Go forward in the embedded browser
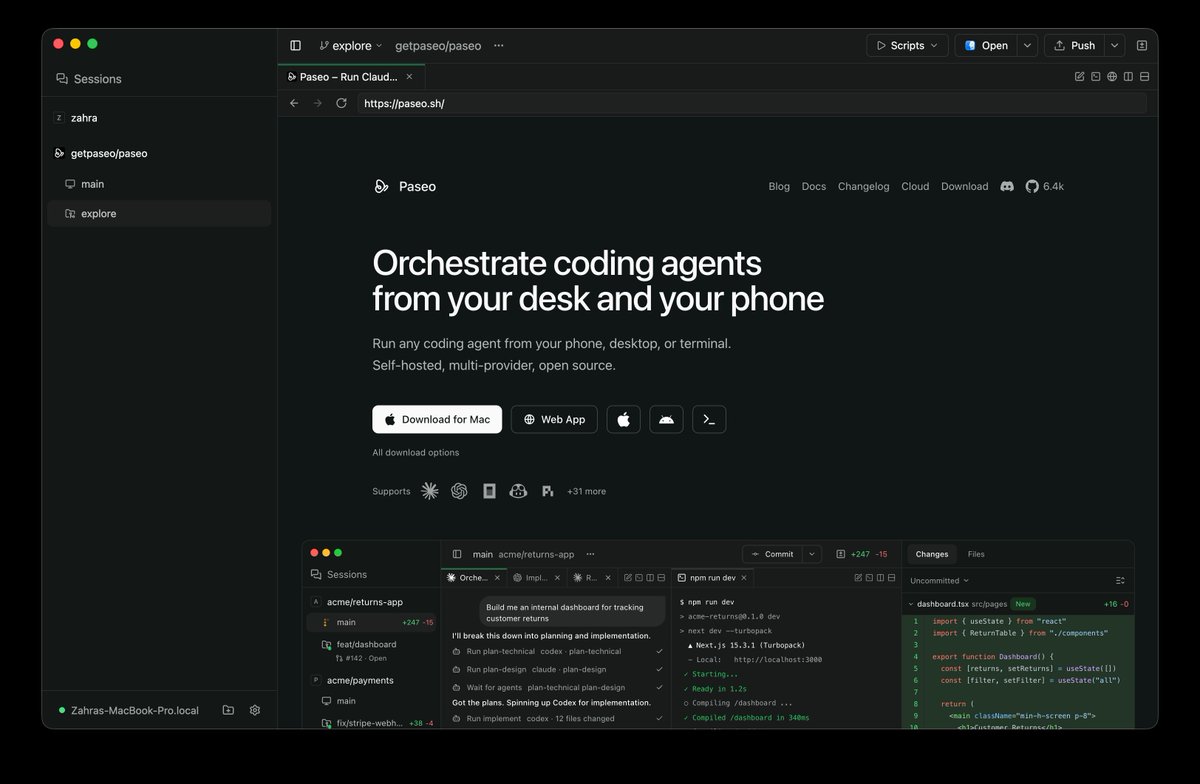This screenshot has height=784, width=1200. pos(318,103)
